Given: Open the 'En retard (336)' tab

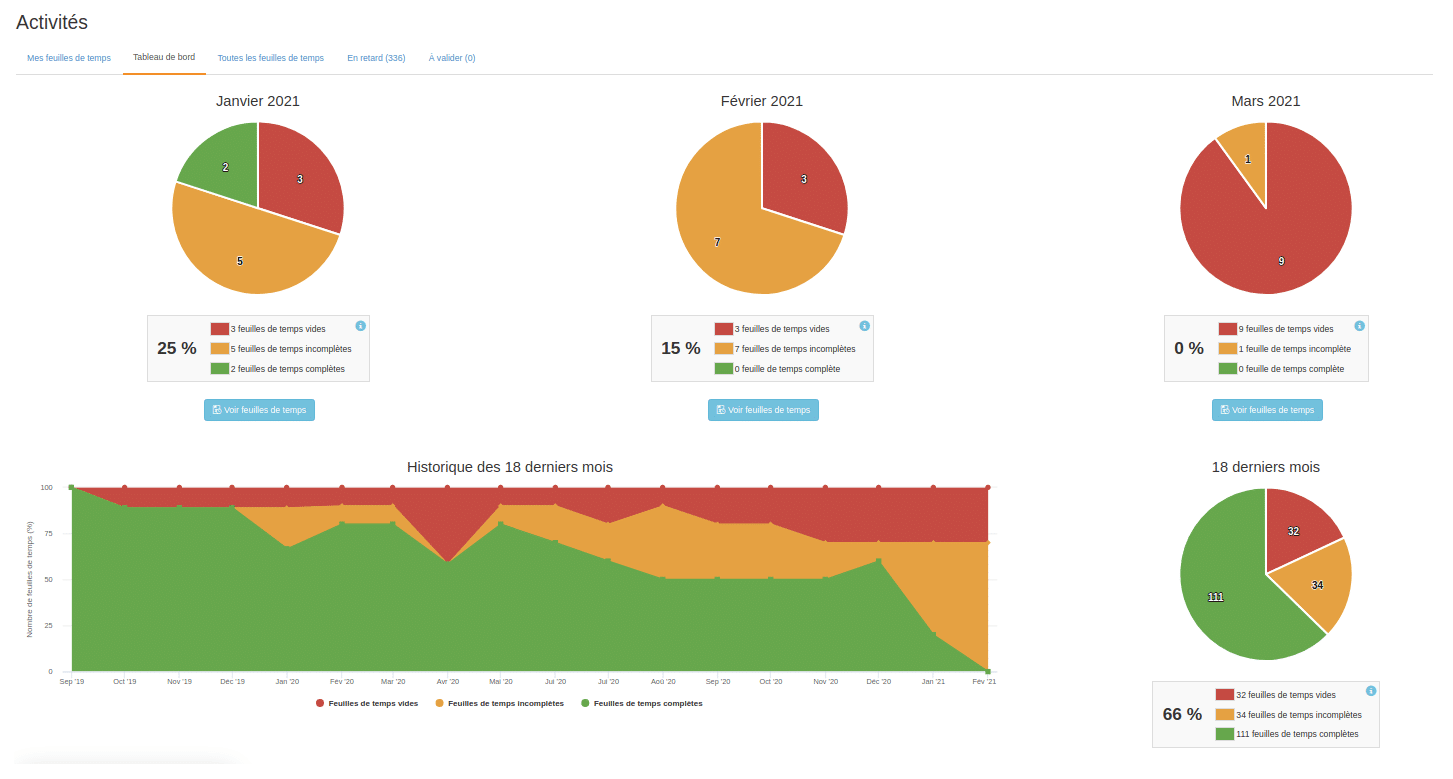Looking at the screenshot, I should pyautogui.click(x=376, y=58).
